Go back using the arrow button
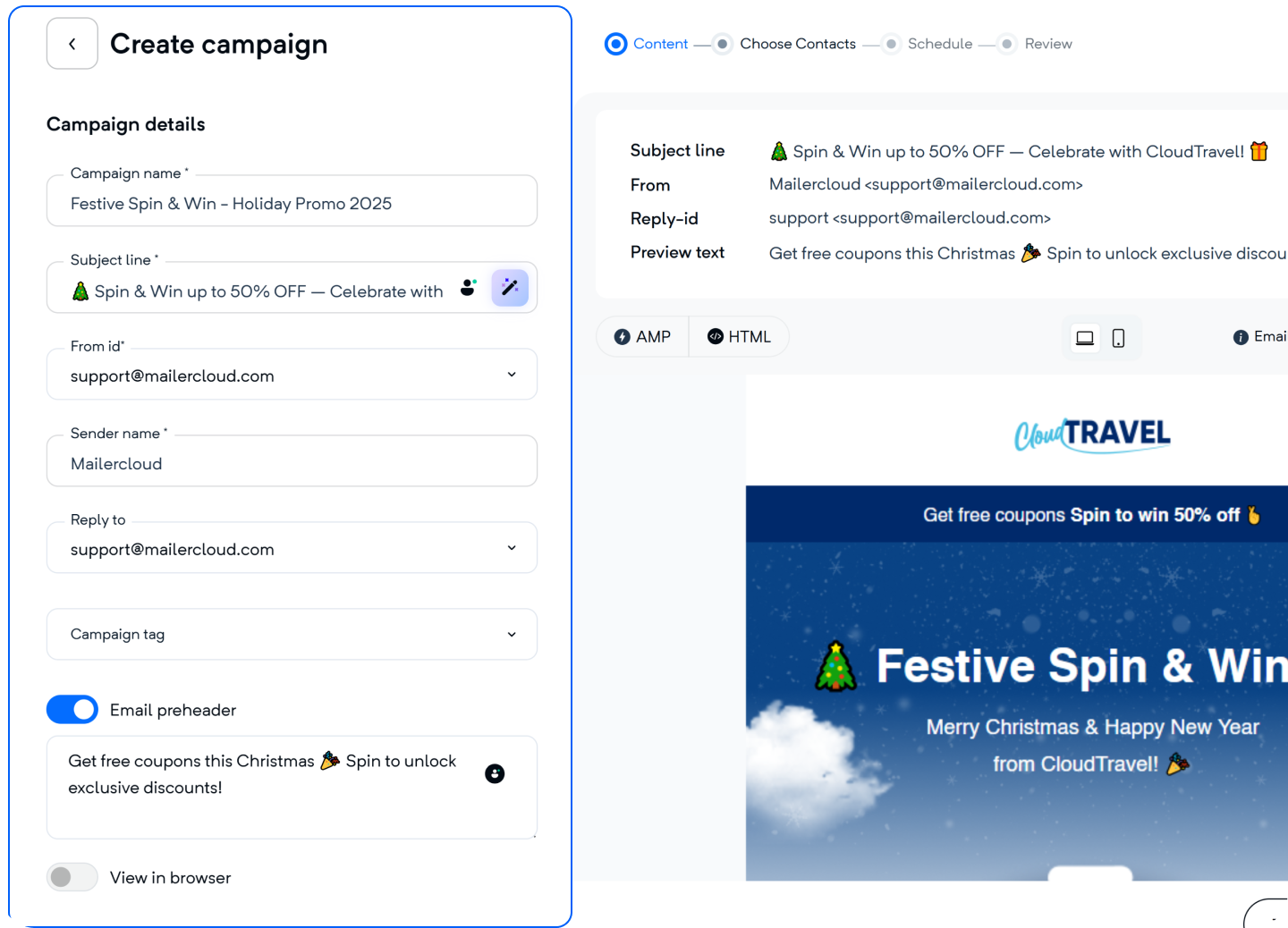Screen dimensions: 1288x928 [72, 44]
